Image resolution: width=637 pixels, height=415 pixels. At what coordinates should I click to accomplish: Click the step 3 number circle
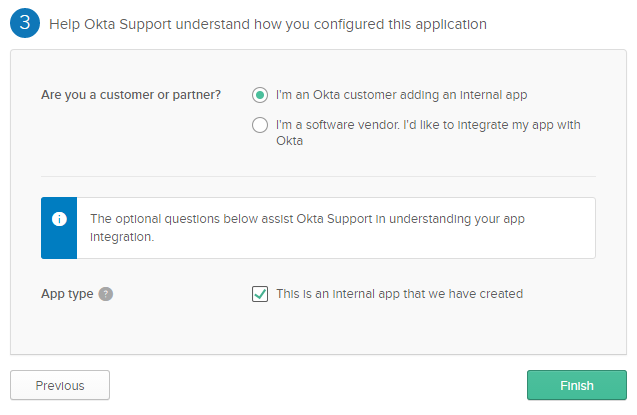(x=25, y=23)
